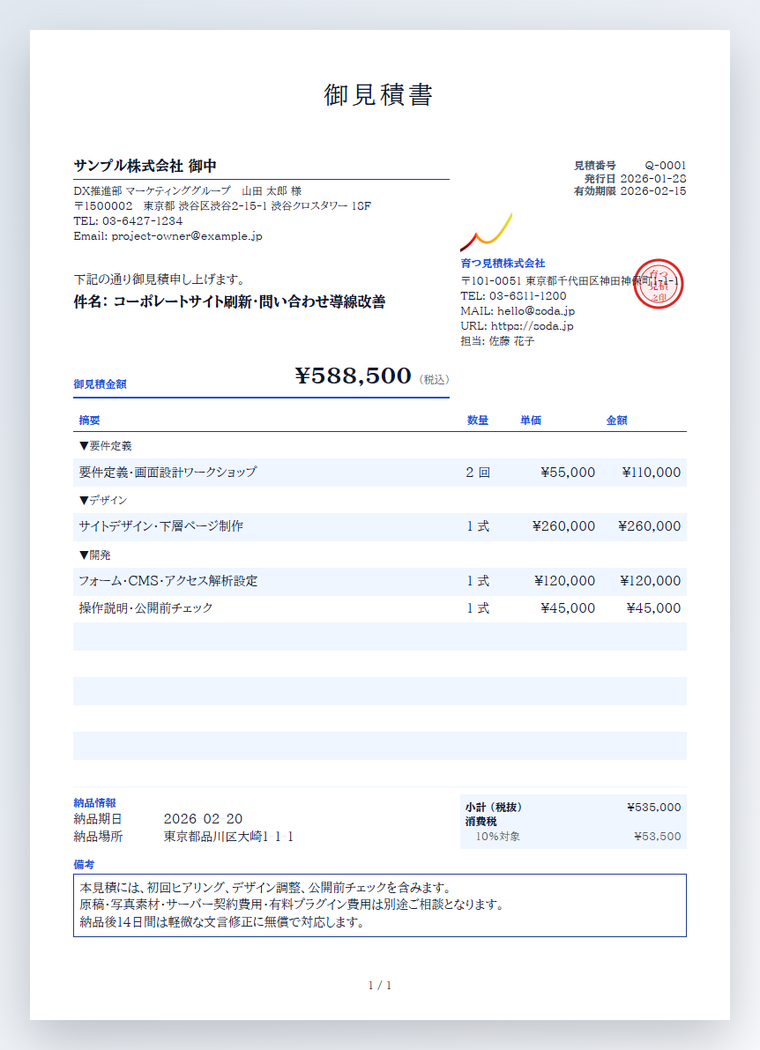Click the page number 1 / 1

380,986
